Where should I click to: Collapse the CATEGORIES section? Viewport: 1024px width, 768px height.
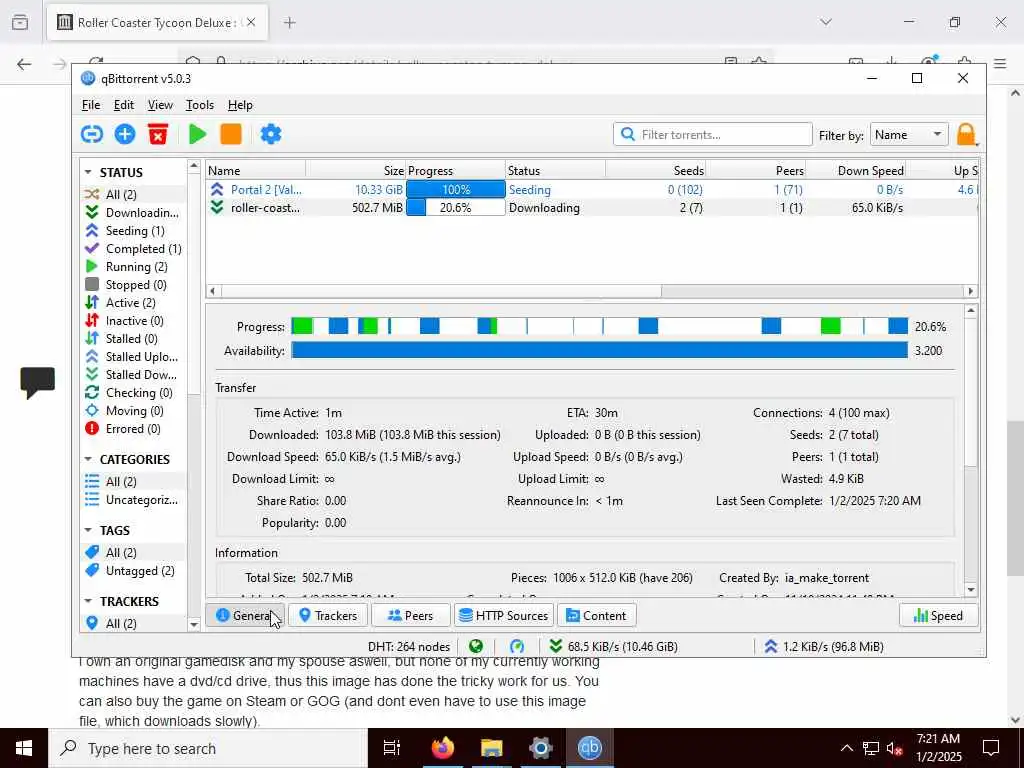coord(88,459)
